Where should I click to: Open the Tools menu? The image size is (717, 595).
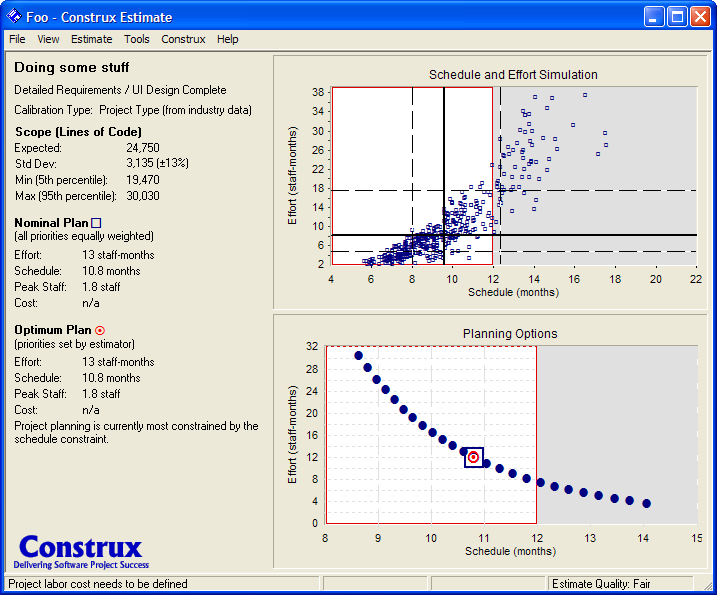coord(137,39)
